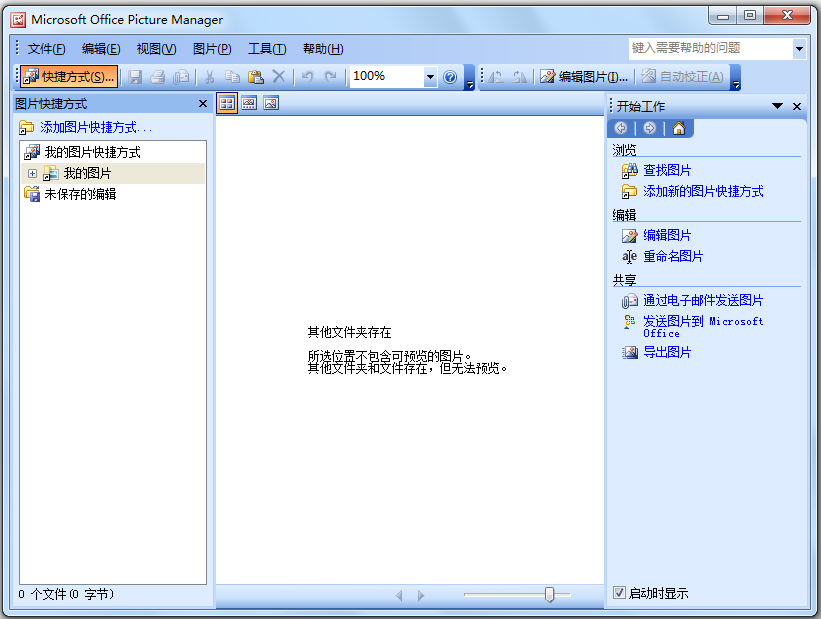The height and width of the screenshot is (619, 821).
Task: Click the 查找图片 link
Action: (x=667, y=170)
